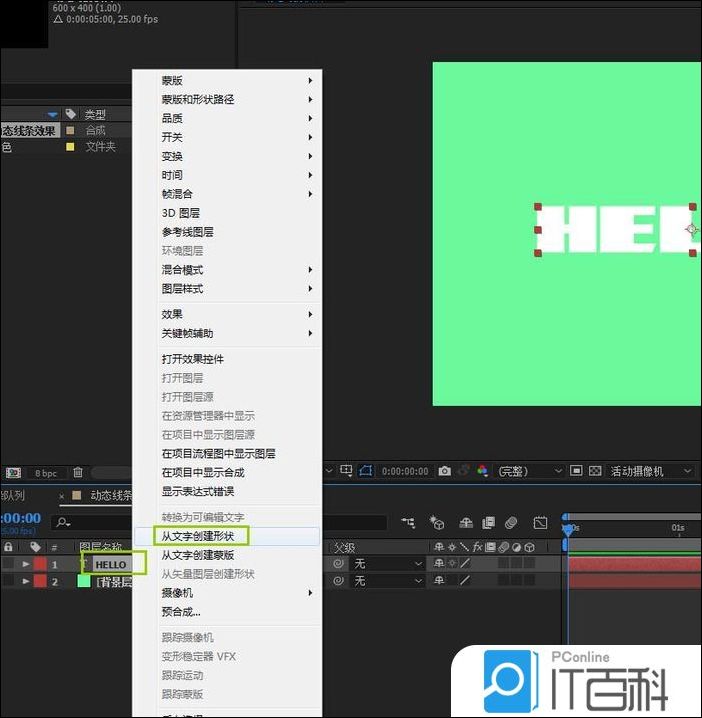This screenshot has height=718, width=702.
Task: Click the graph editor icon in timeline
Action: [540, 522]
